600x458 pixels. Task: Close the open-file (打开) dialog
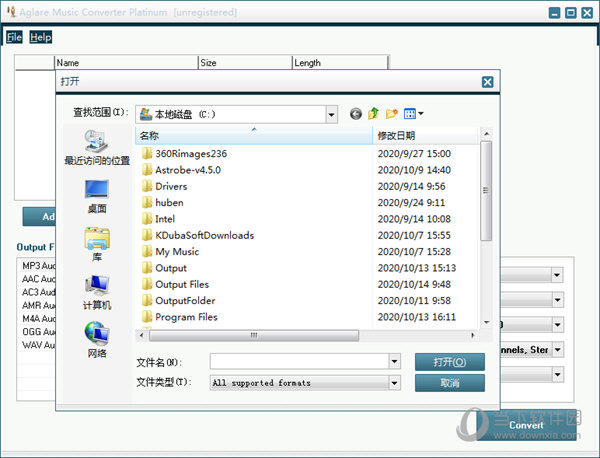pos(487,82)
